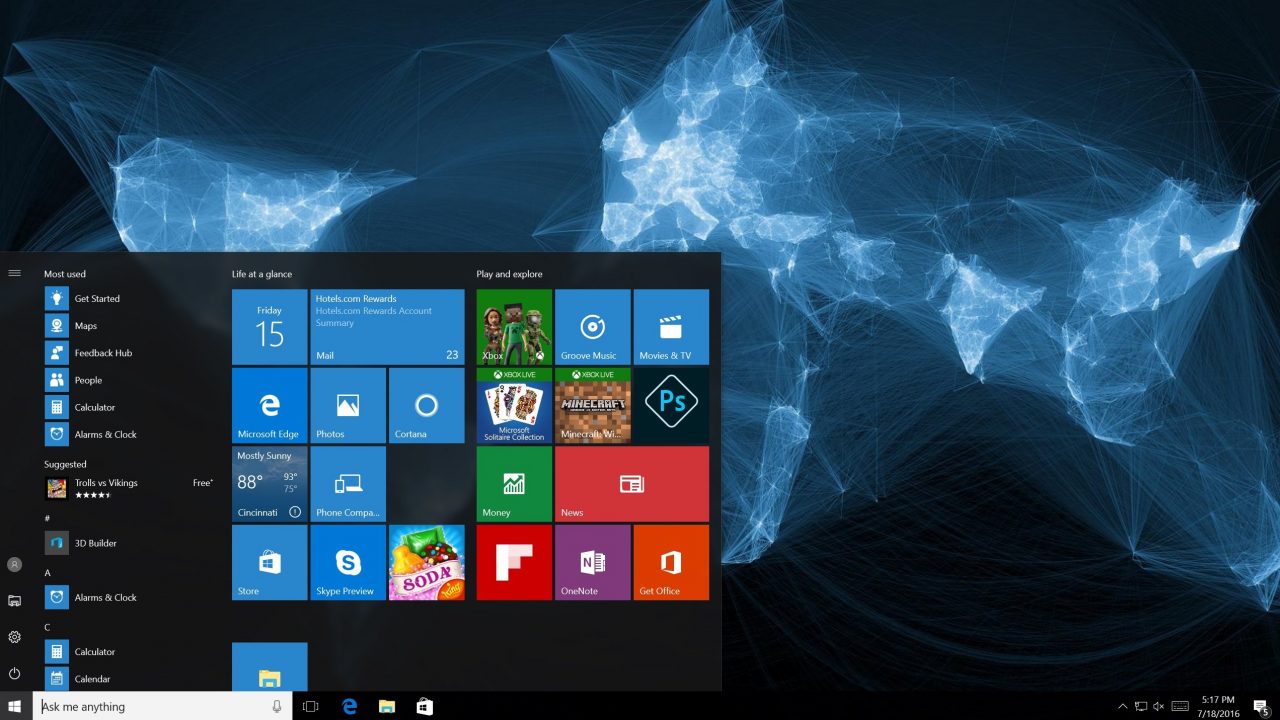The image size is (1280, 720).
Task: Open the Movies & TV tile
Action: pos(670,326)
